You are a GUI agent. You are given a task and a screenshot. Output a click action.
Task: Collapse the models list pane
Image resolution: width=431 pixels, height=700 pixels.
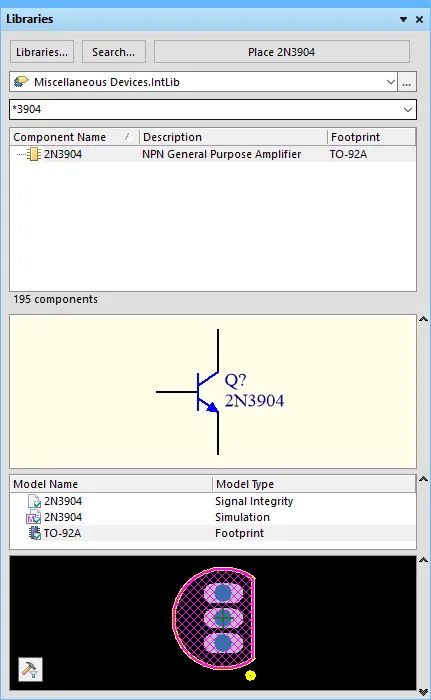coord(423,479)
